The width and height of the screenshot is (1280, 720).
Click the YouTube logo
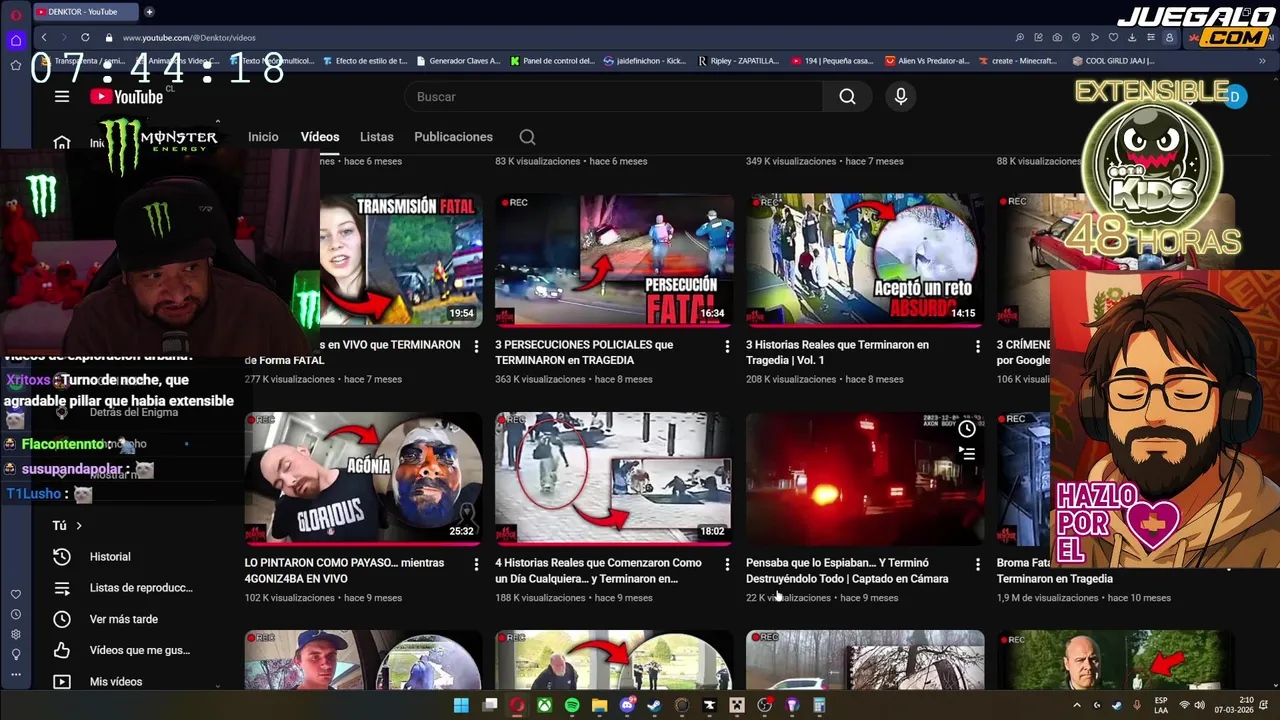pos(127,97)
